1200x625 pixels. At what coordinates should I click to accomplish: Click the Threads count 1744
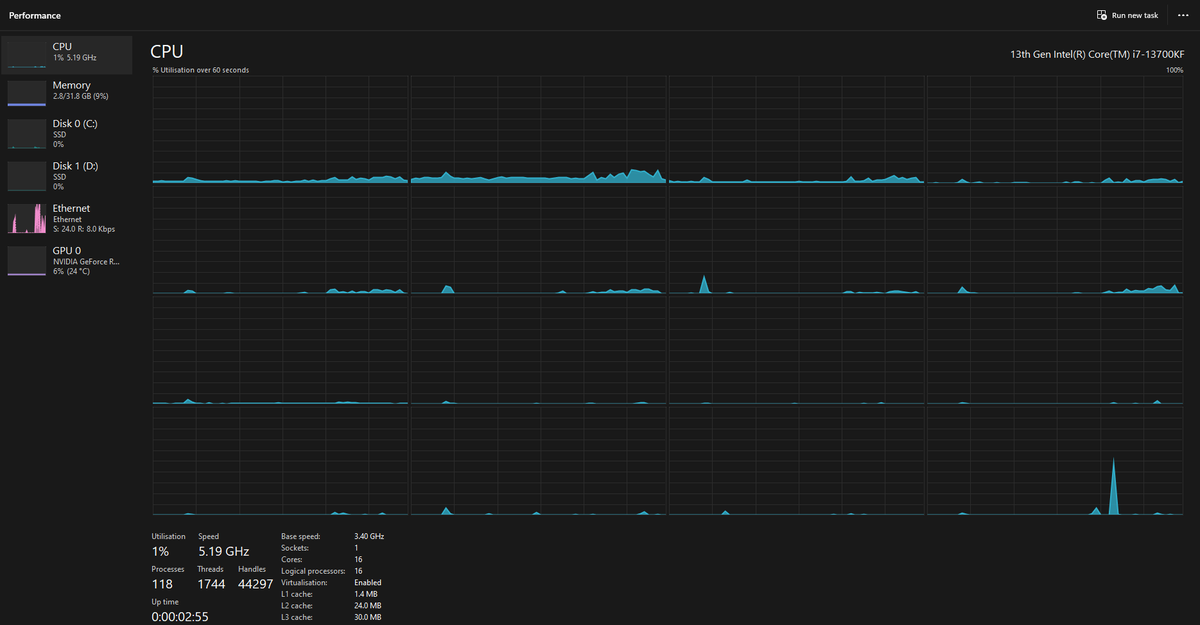(211, 584)
